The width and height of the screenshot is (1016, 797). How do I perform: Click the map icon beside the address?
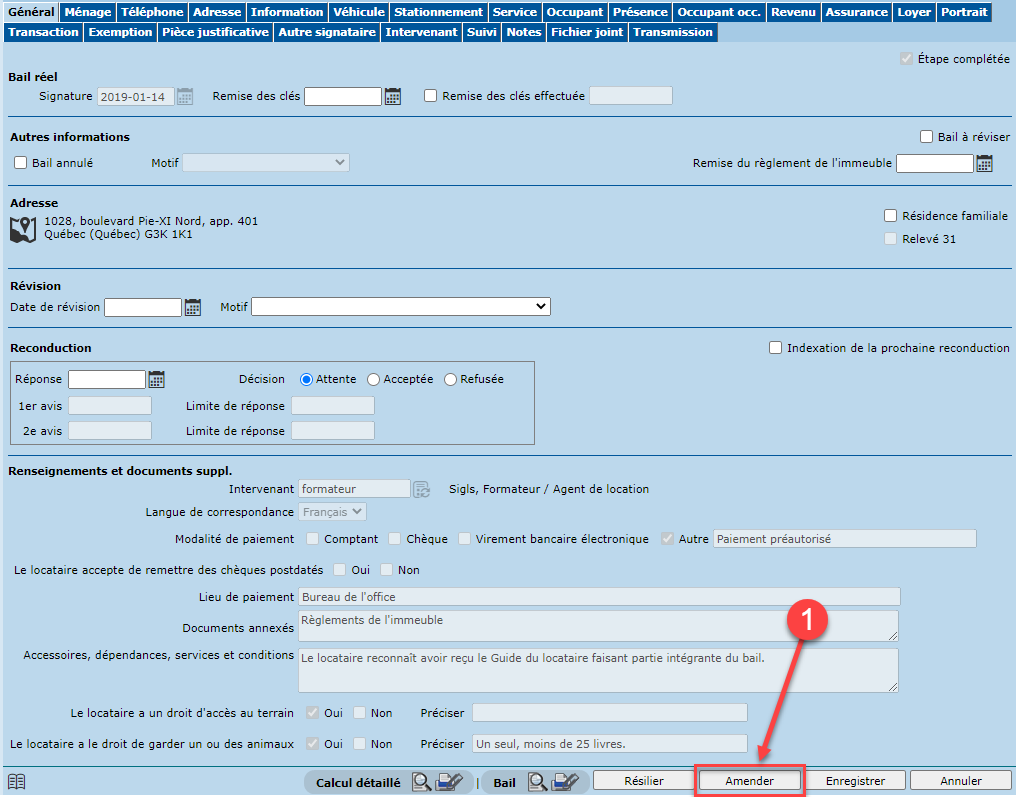(22, 229)
